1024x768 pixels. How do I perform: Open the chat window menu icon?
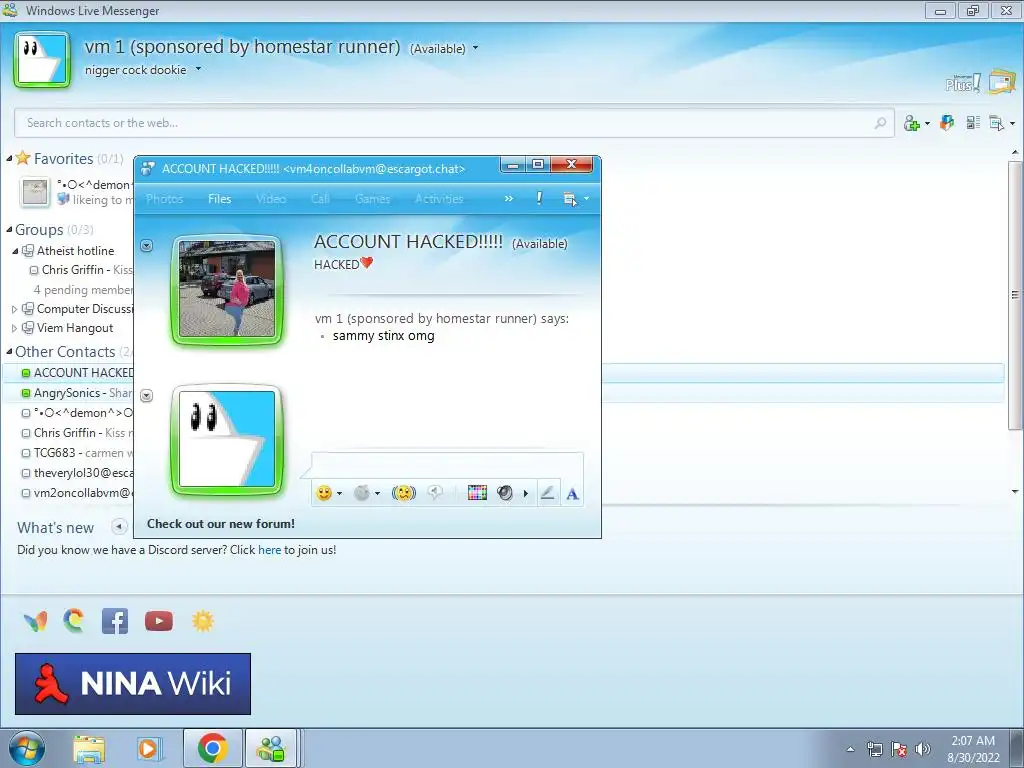(570, 199)
